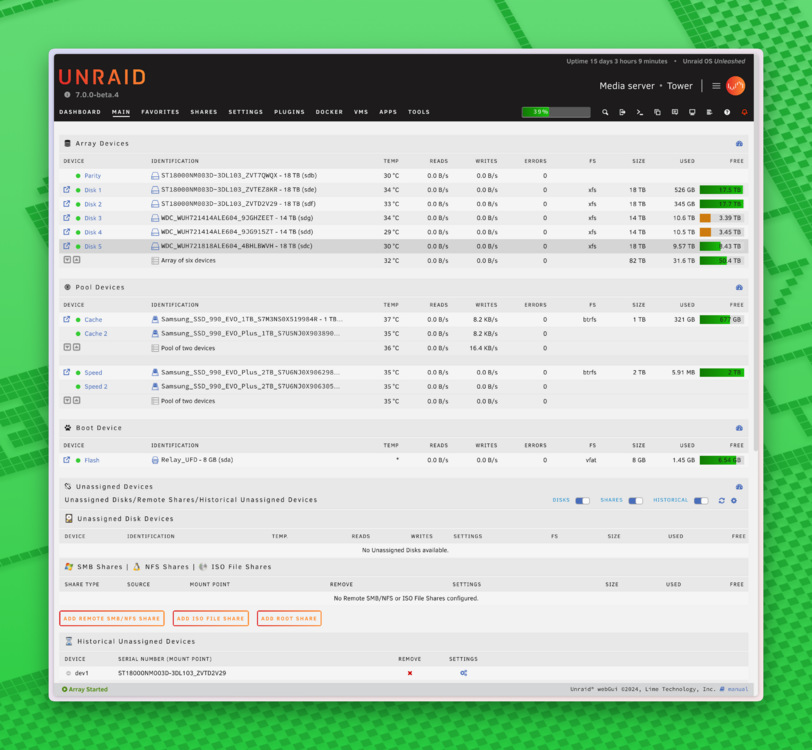Click the version info icon beside 7.0.0-beta.4
The width and height of the screenshot is (812, 750).
click(67, 95)
